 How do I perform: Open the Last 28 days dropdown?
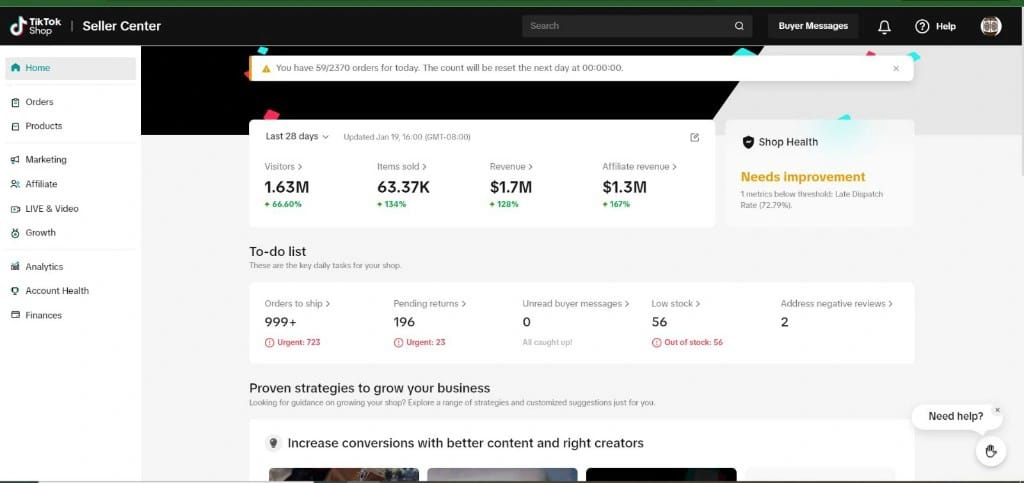tap(297, 136)
